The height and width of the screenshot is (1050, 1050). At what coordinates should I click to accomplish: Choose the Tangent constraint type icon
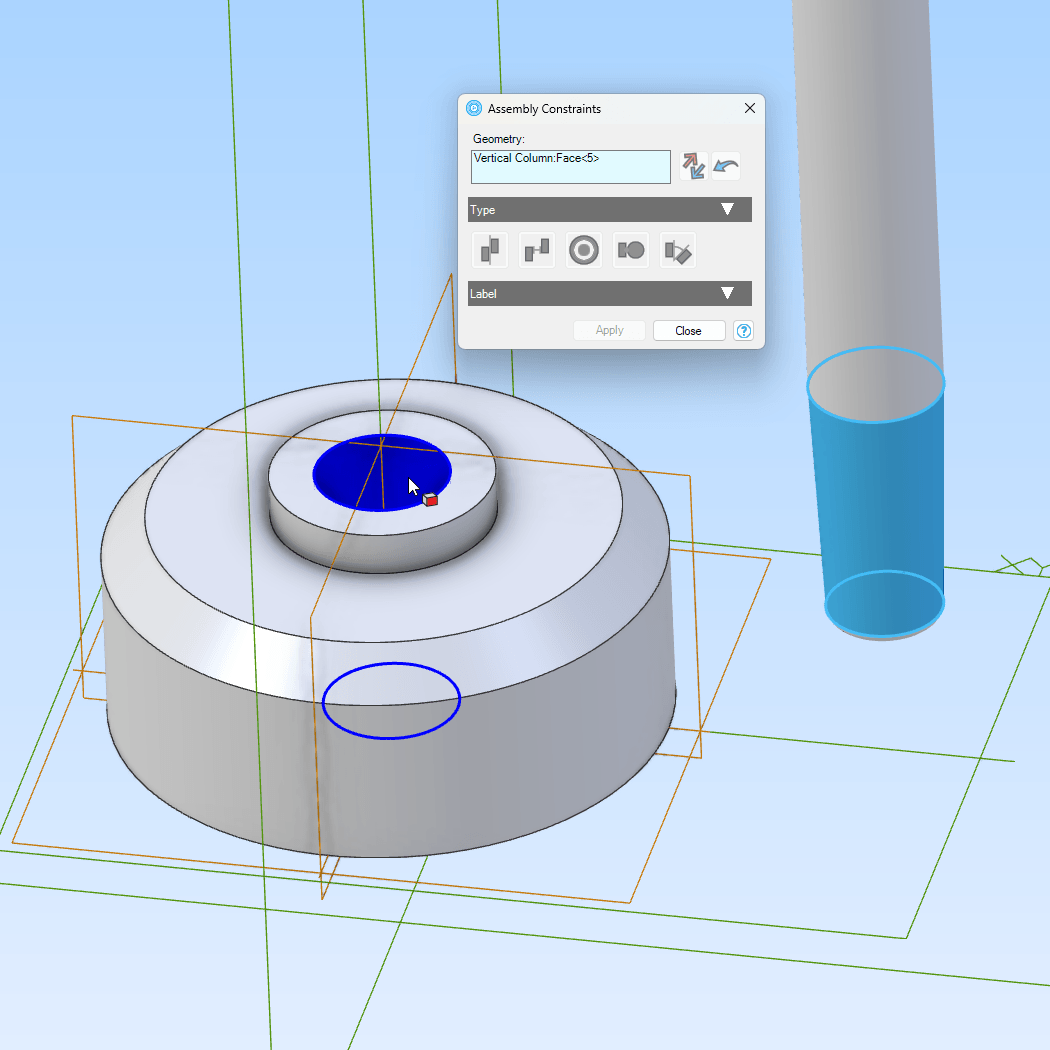[x=630, y=250]
